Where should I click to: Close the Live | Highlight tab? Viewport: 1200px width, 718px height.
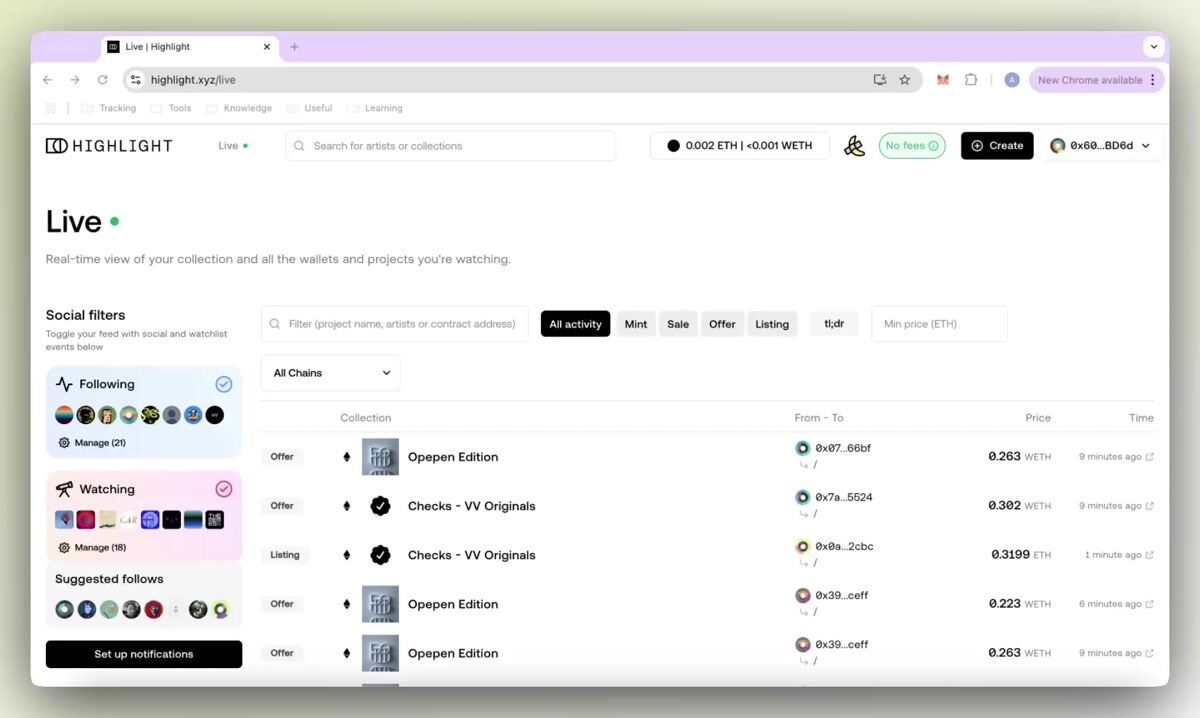267,47
